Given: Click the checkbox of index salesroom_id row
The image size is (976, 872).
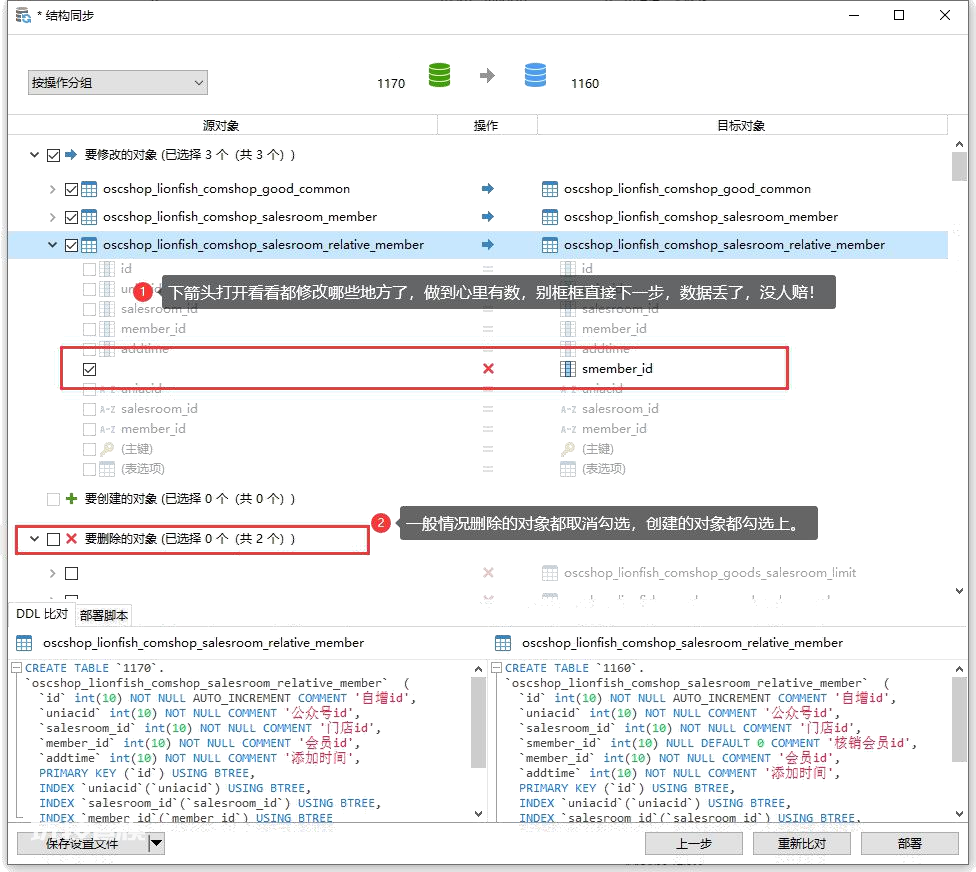Looking at the screenshot, I should pos(90,410).
